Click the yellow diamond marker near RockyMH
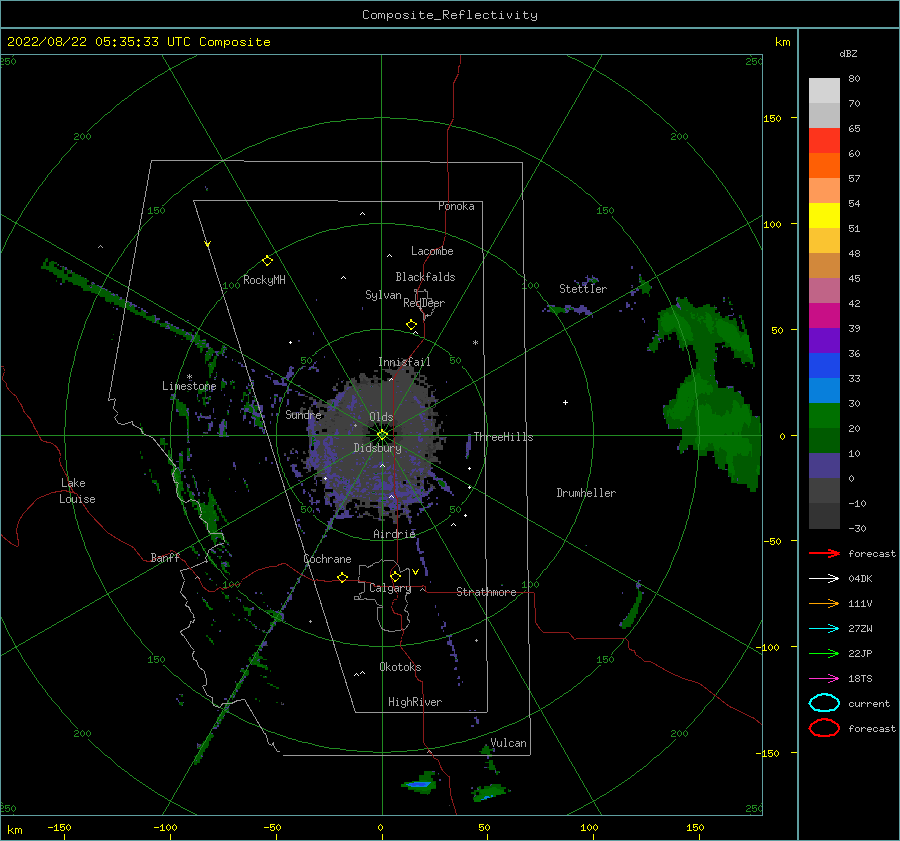The height and width of the screenshot is (841, 900). pyautogui.click(x=267, y=261)
